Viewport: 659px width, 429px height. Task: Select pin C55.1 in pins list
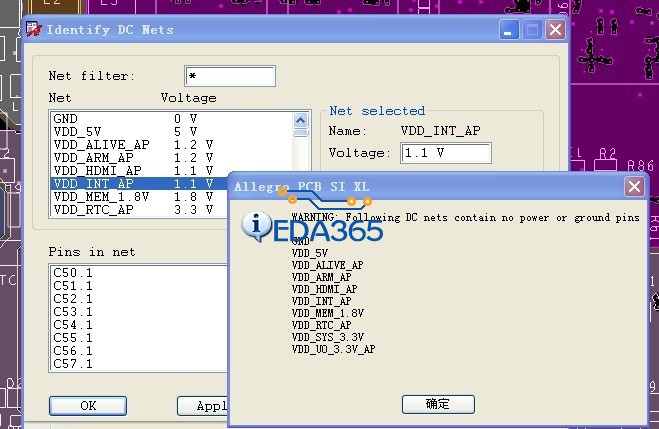(72, 338)
